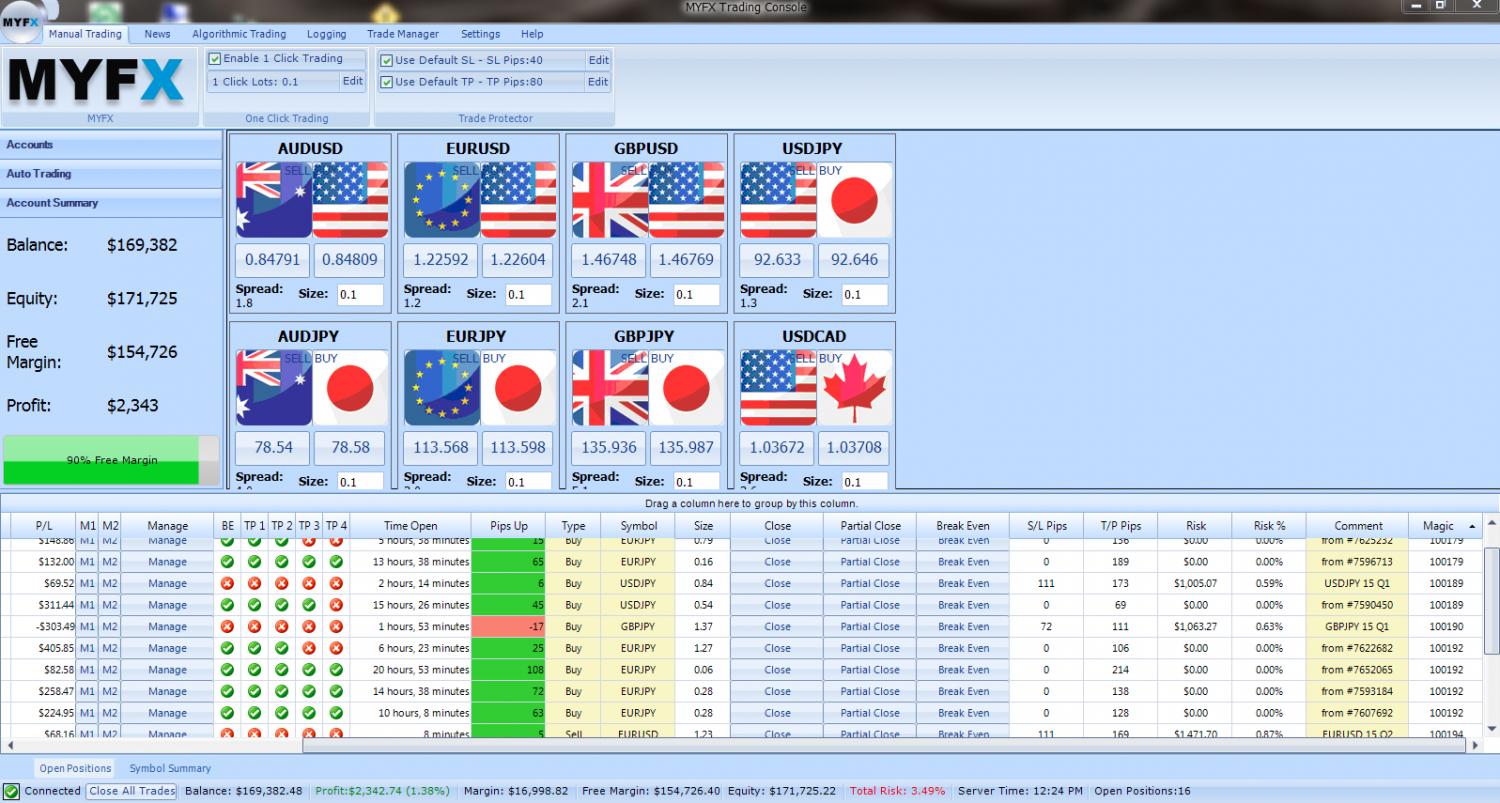This screenshot has height=803, width=1500.
Task: Click the US flag Buy icon on EURUSD
Action: (x=519, y=200)
